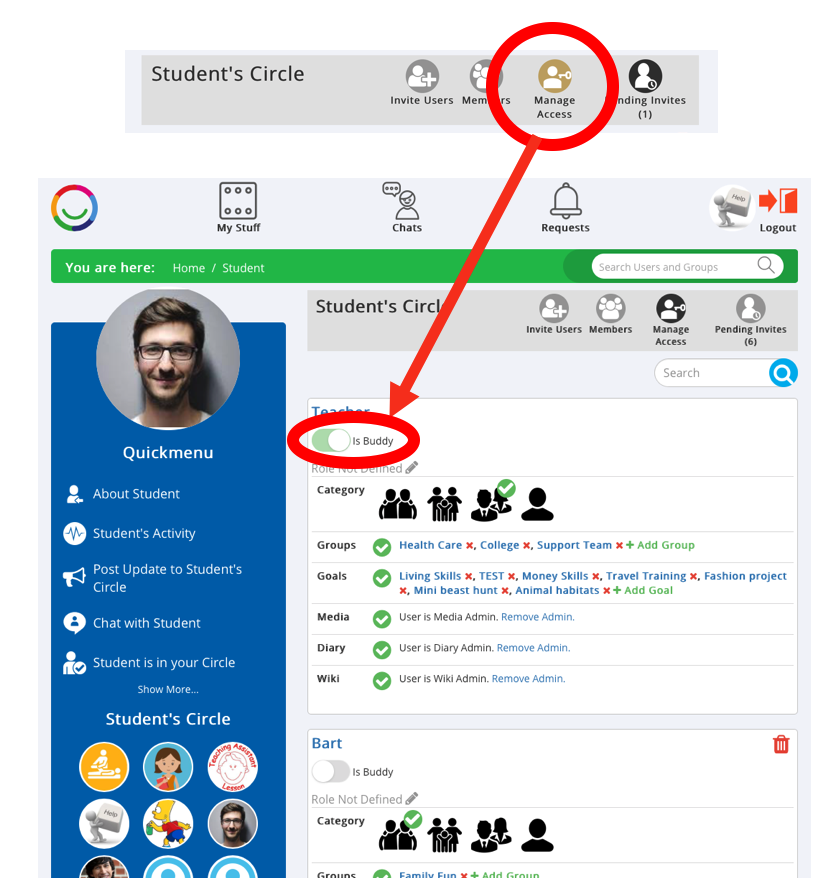Open Members in Student's Circle

[x=610, y=315]
